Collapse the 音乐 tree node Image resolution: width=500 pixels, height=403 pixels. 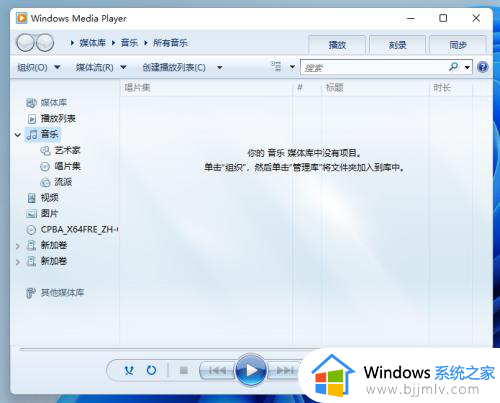(x=18, y=135)
